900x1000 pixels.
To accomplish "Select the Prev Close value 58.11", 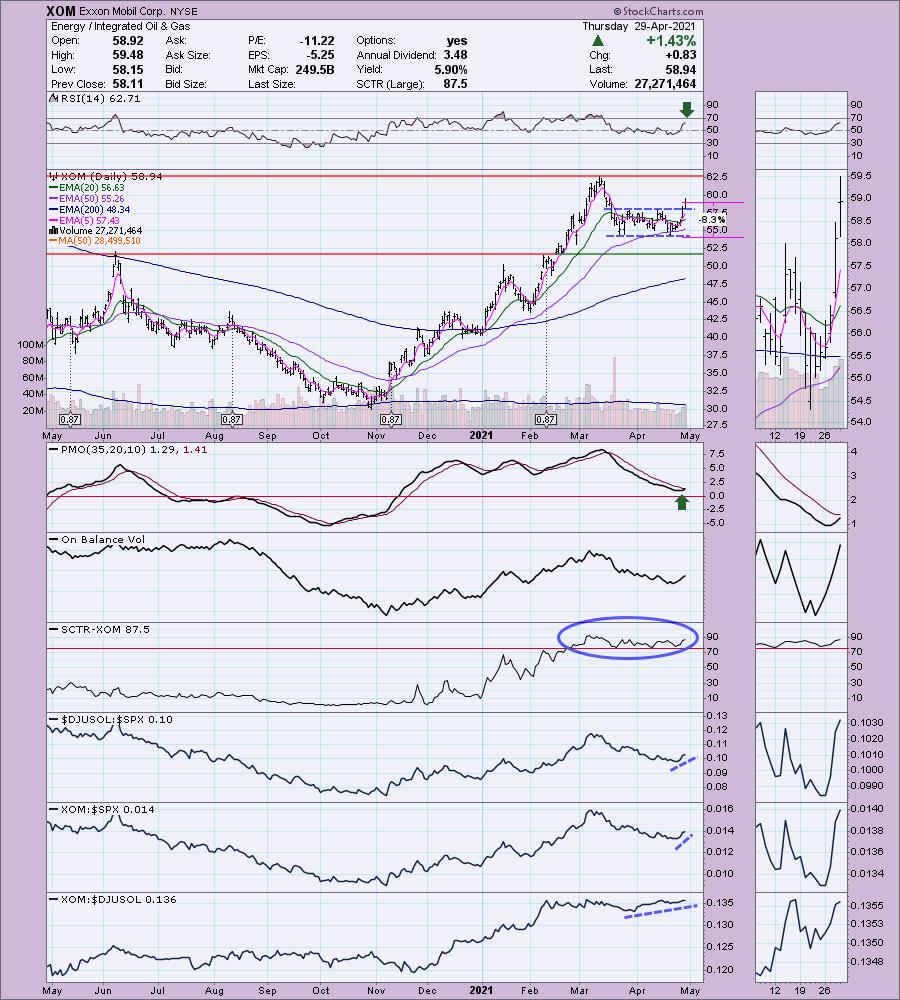I will 128,84.
